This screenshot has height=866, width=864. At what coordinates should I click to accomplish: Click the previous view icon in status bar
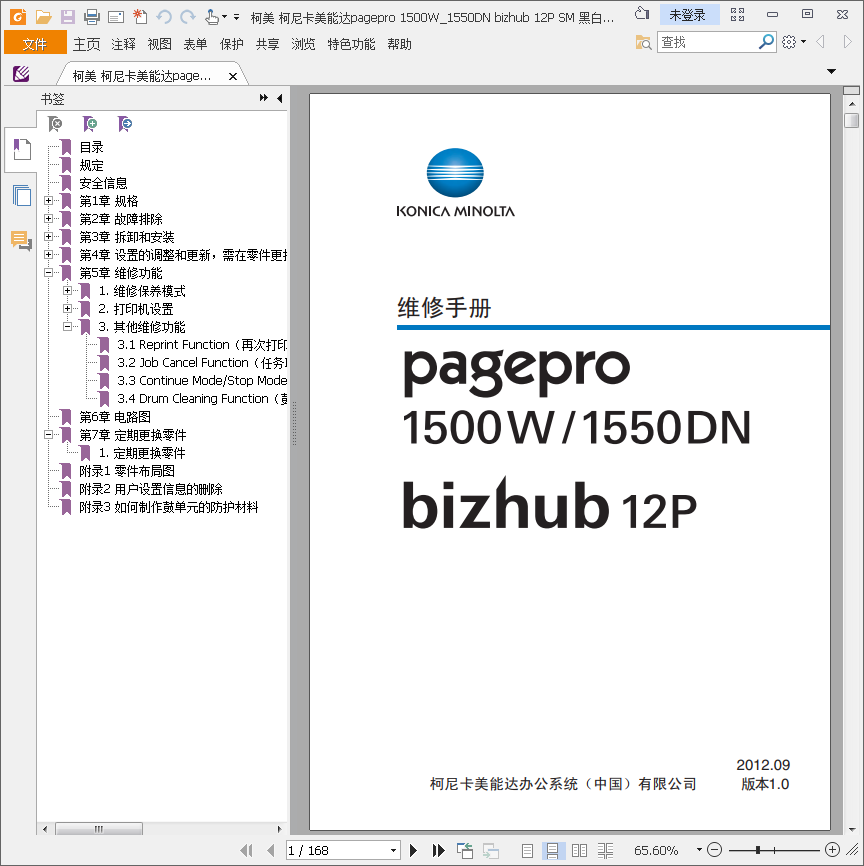coord(465,851)
